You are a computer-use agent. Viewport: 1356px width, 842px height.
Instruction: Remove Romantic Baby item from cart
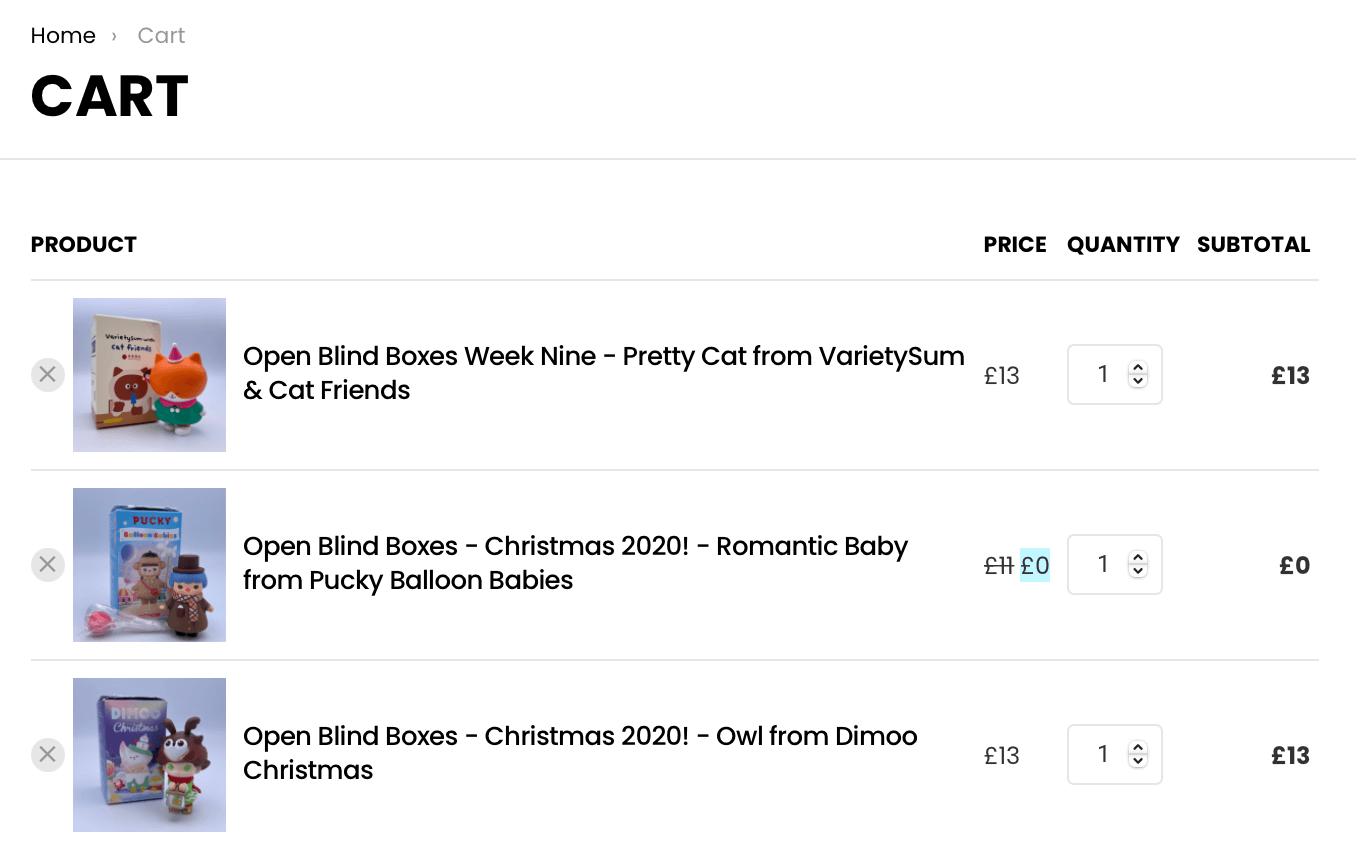click(47, 565)
